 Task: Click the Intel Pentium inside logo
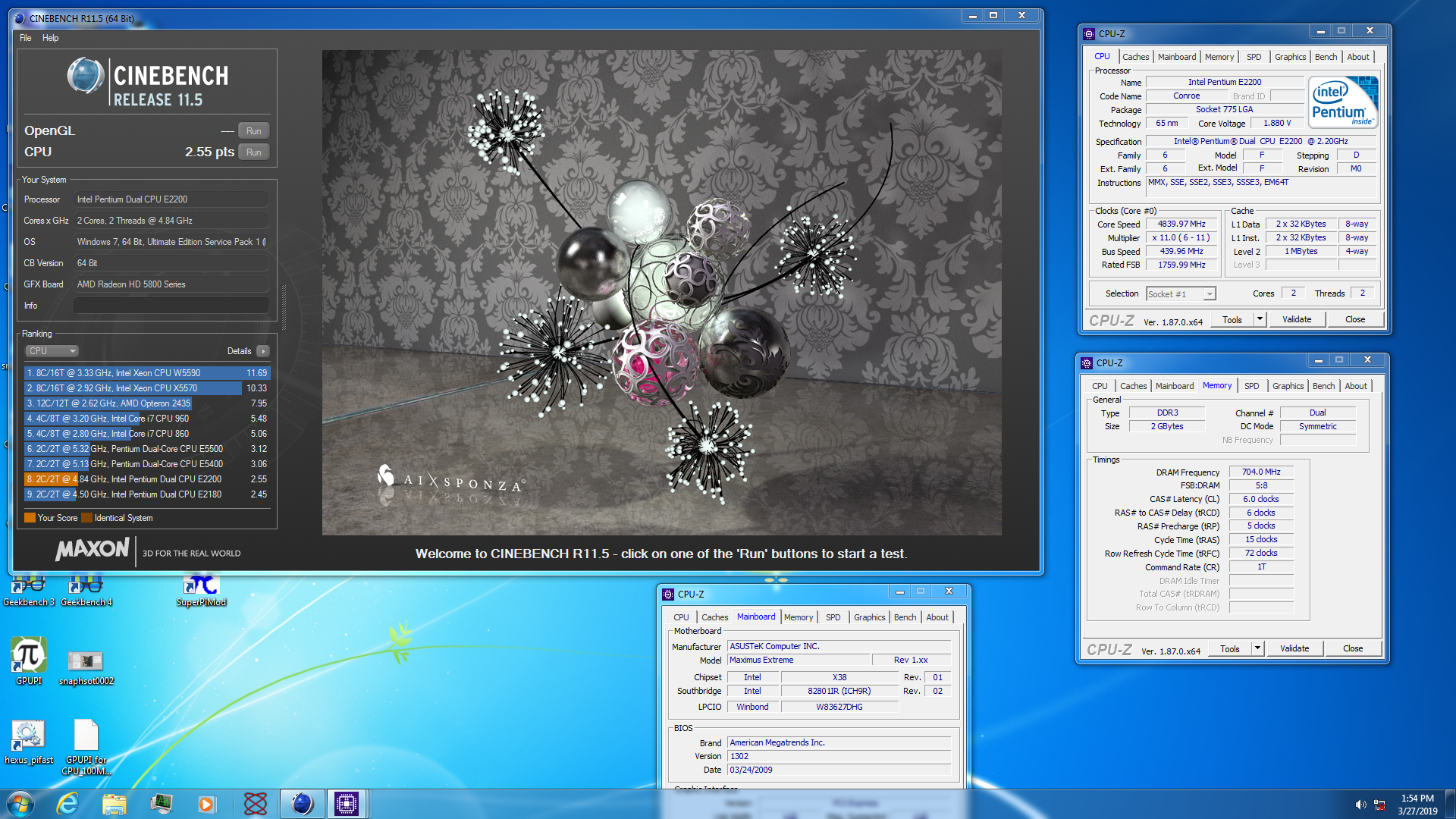click(1343, 102)
